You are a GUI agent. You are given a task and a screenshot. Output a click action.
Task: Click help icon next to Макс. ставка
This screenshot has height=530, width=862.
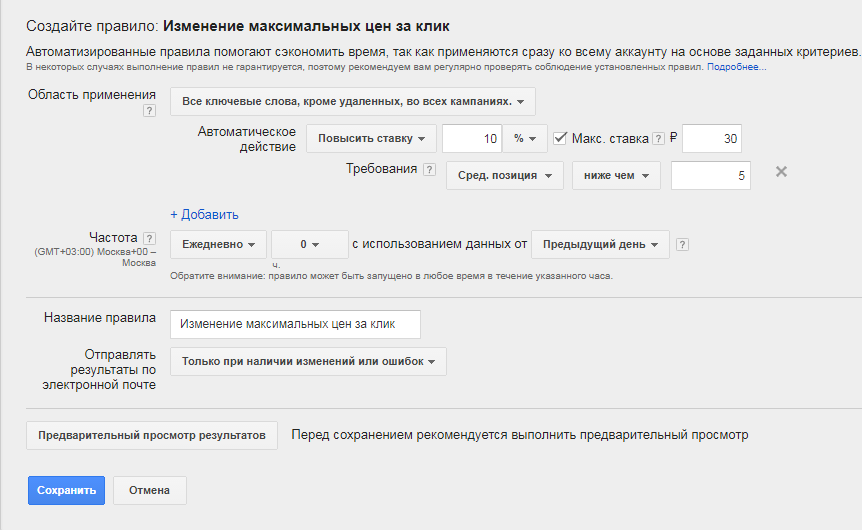[x=659, y=139]
